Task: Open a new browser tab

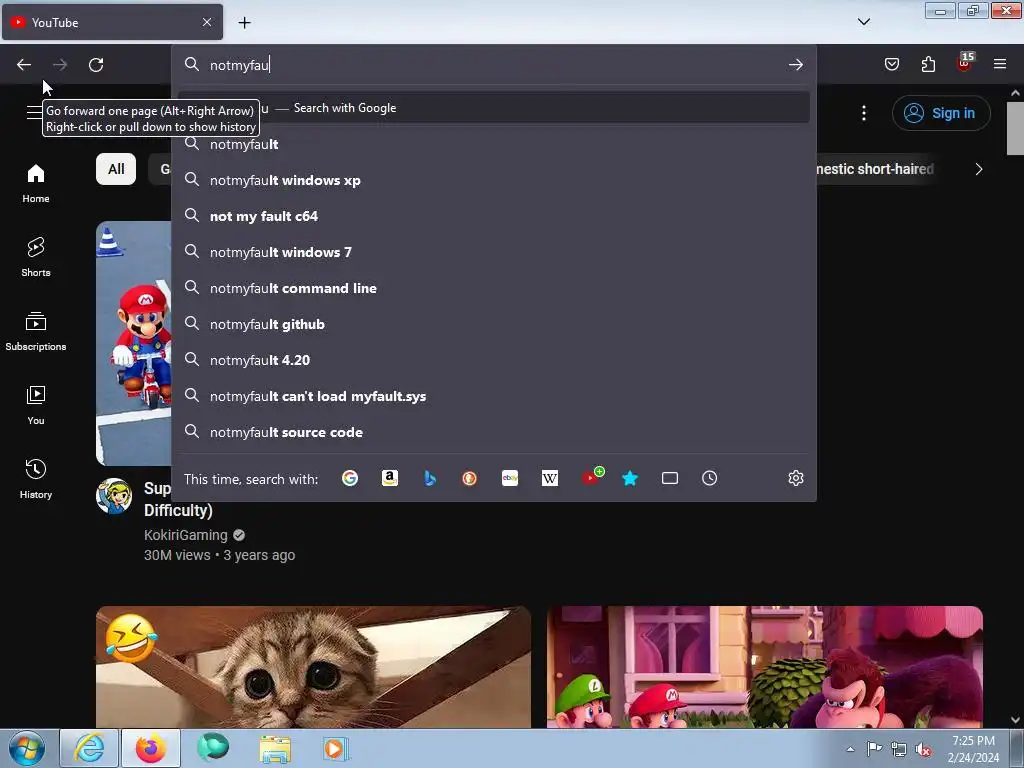Action: (244, 23)
